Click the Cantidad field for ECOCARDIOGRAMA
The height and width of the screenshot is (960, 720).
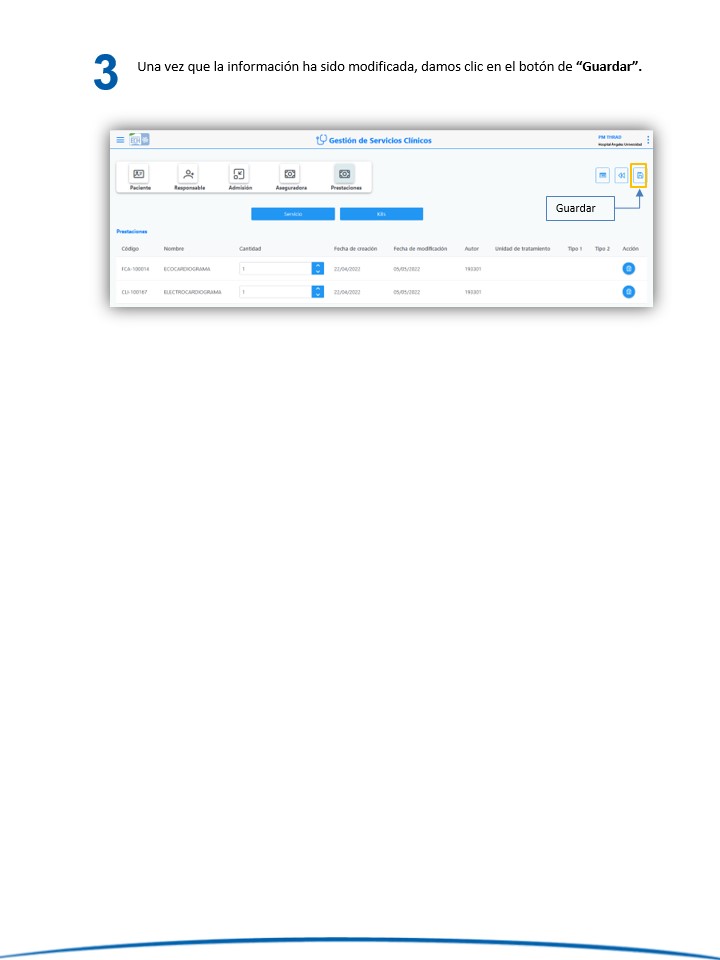275,268
